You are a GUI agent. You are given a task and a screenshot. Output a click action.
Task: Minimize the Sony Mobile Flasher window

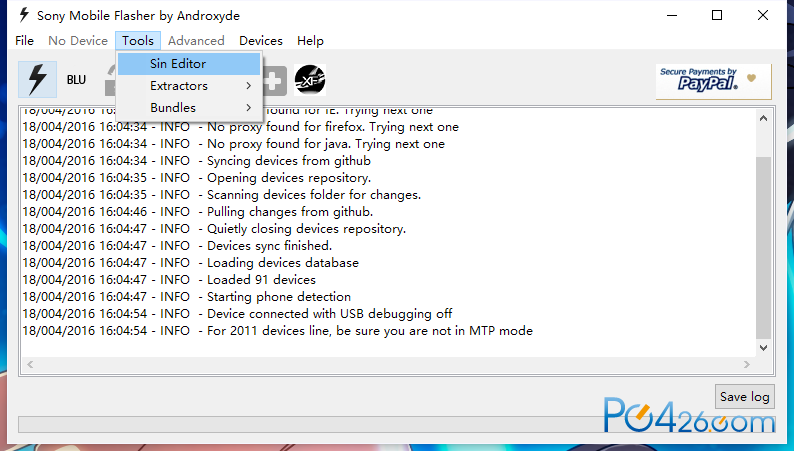click(672, 15)
